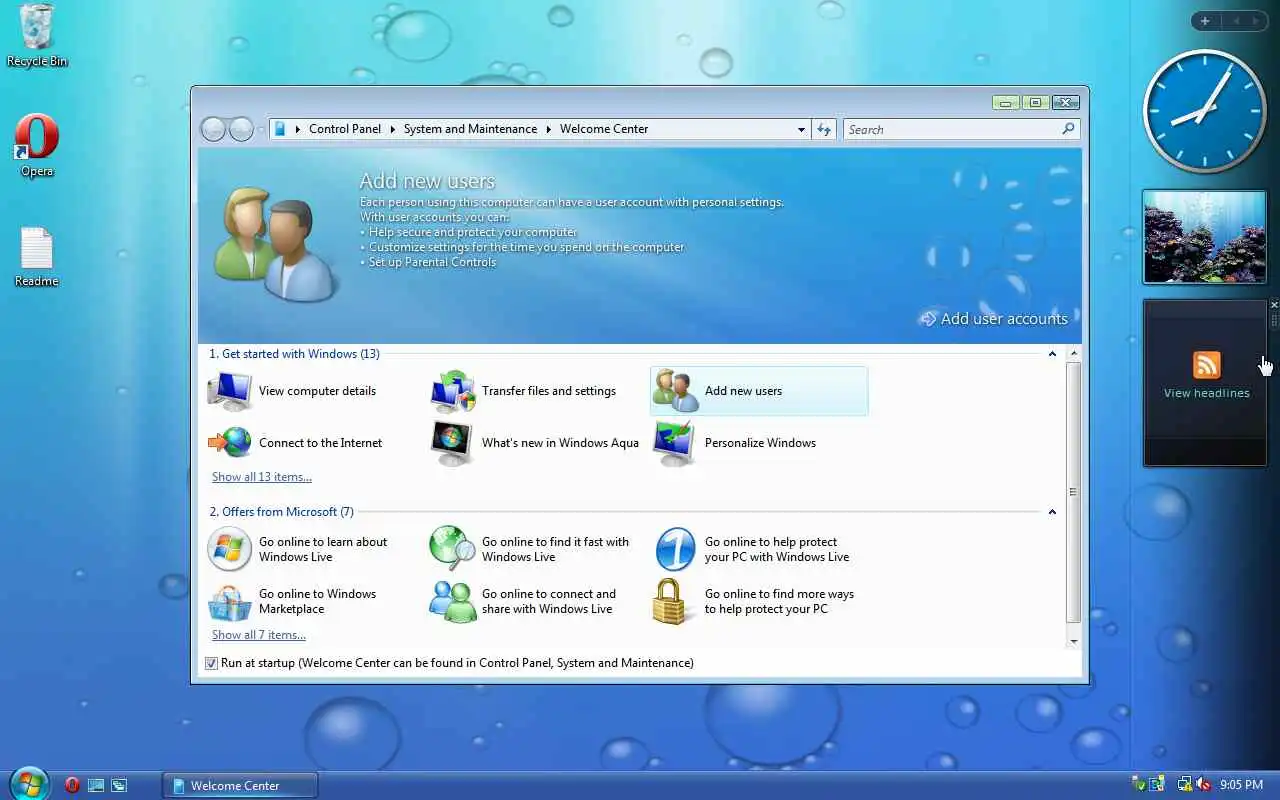Image resolution: width=1280 pixels, height=800 pixels.
Task: Click Show Desktop in quick launch
Action: (96, 785)
